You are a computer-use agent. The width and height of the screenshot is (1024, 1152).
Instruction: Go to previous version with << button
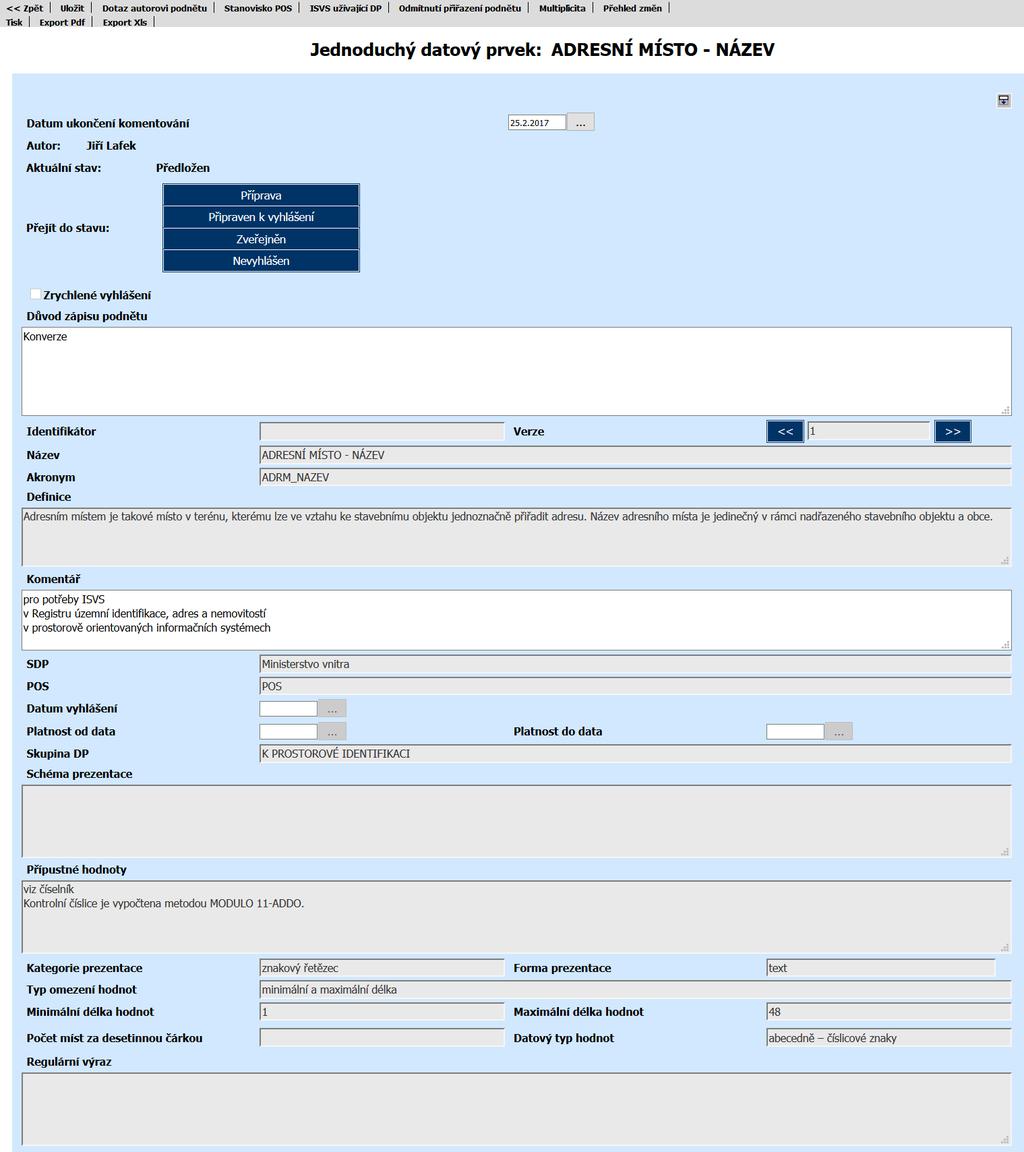tap(785, 431)
